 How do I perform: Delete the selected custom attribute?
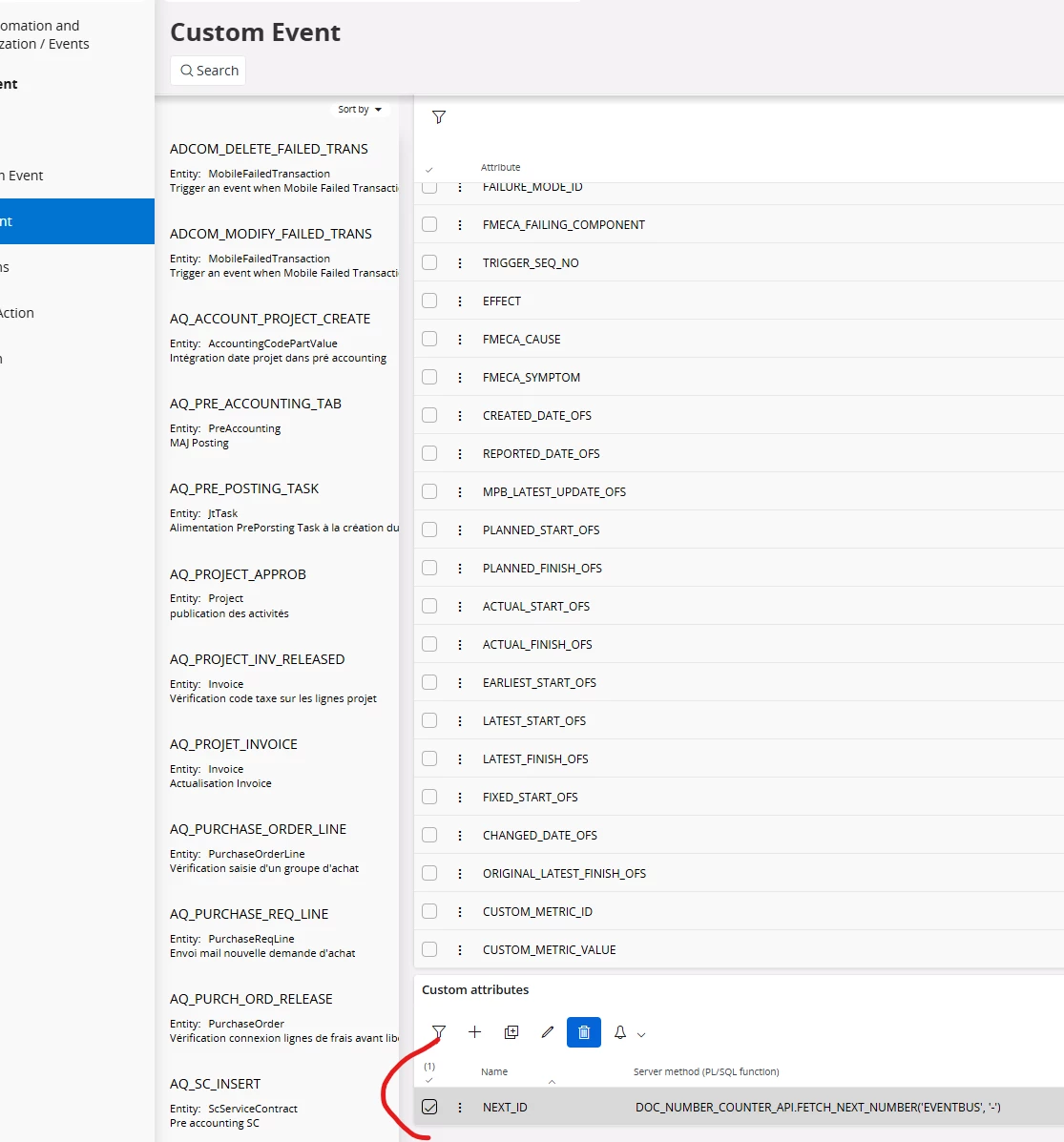pyautogui.click(x=584, y=1032)
